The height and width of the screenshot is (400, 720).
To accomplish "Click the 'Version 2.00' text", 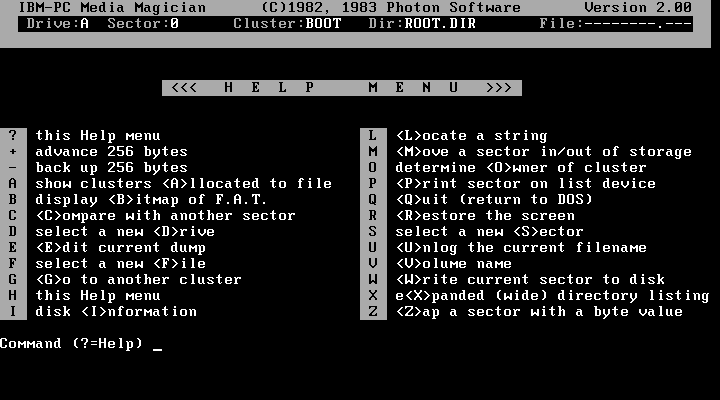I will click(638, 8).
